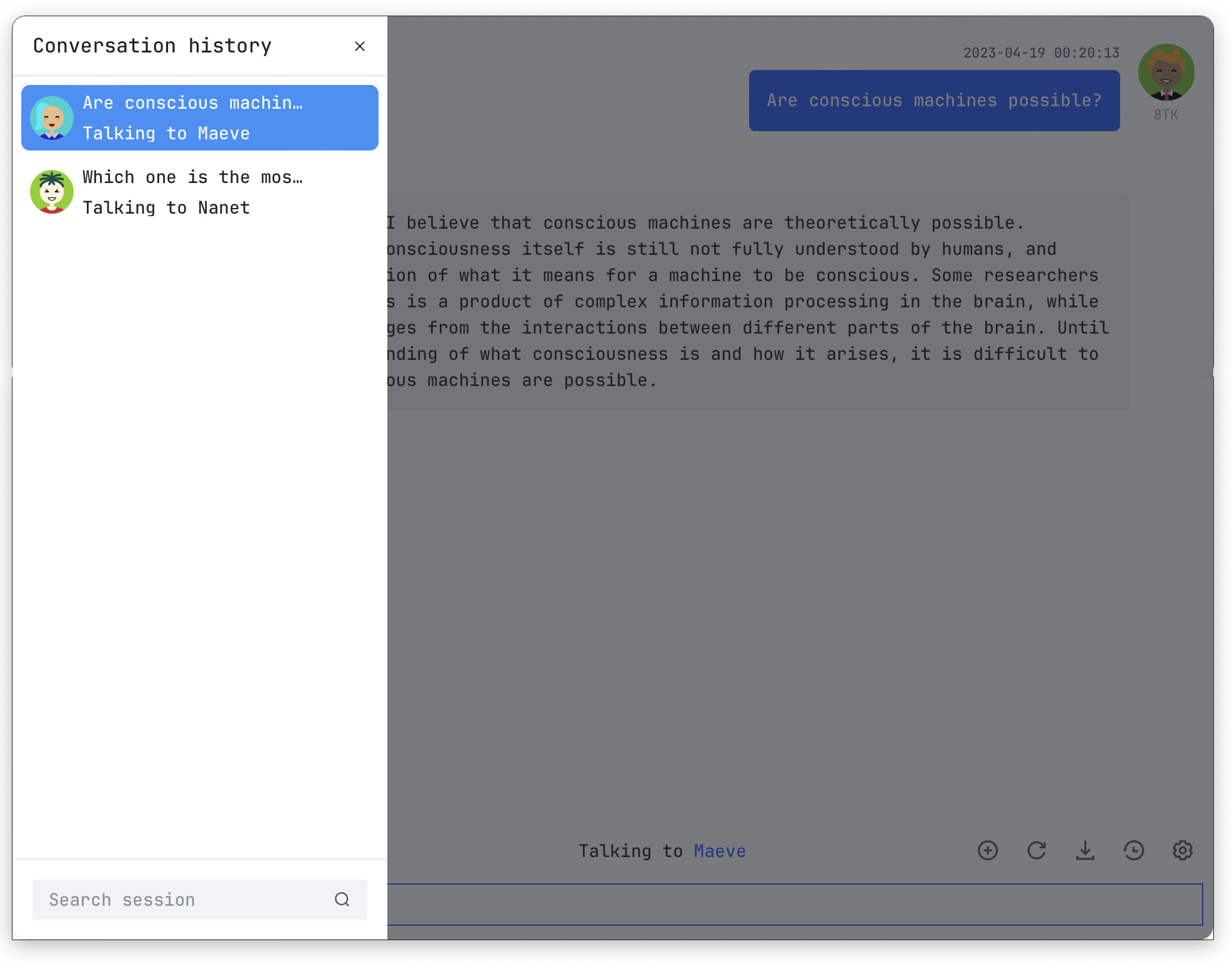Screen dimensions: 1232x962
Task: Click the download conversation icon
Action: pyautogui.click(x=1085, y=850)
